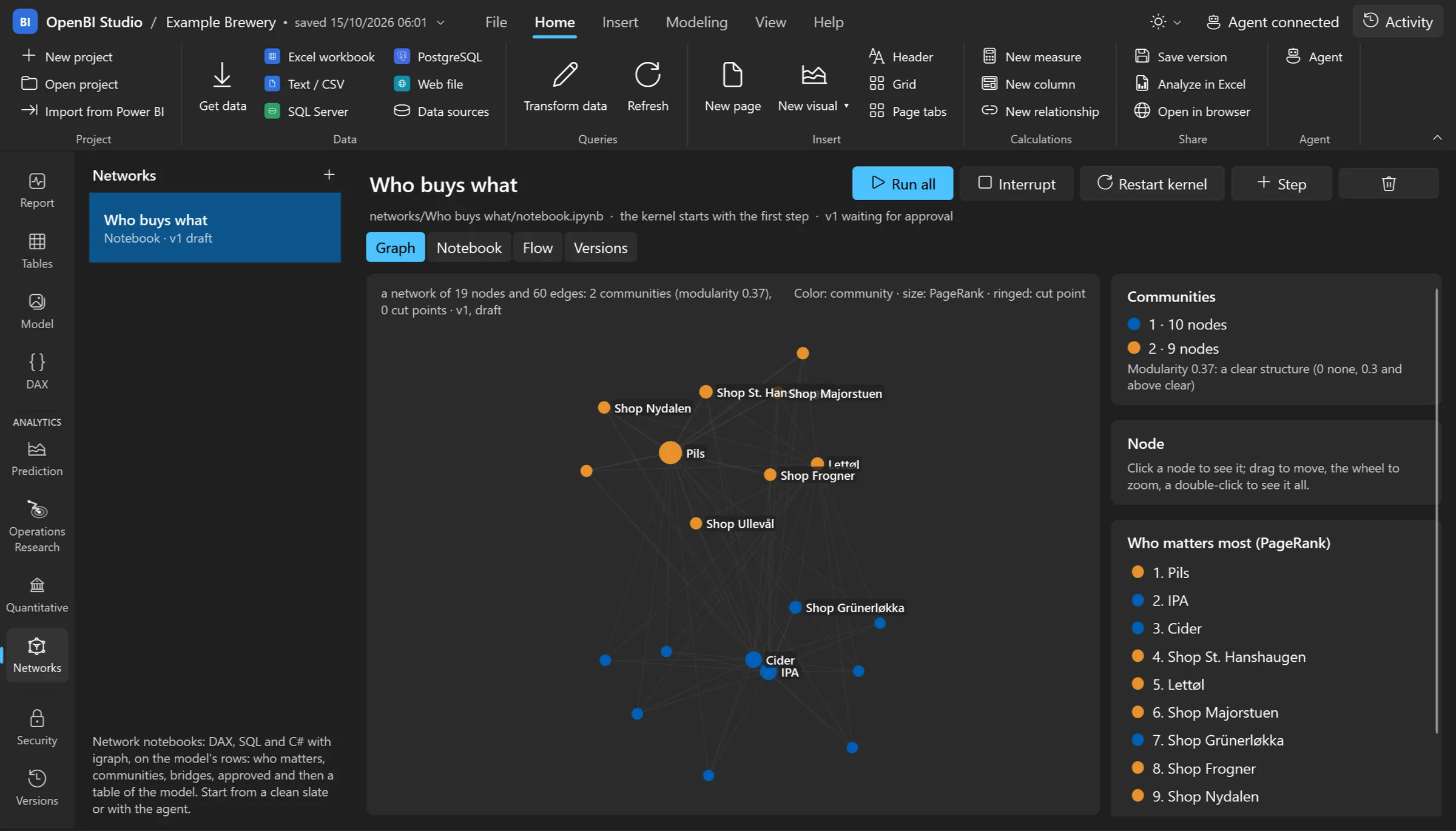Expand the saved version dropdown chevron

(x=440, y=22)
